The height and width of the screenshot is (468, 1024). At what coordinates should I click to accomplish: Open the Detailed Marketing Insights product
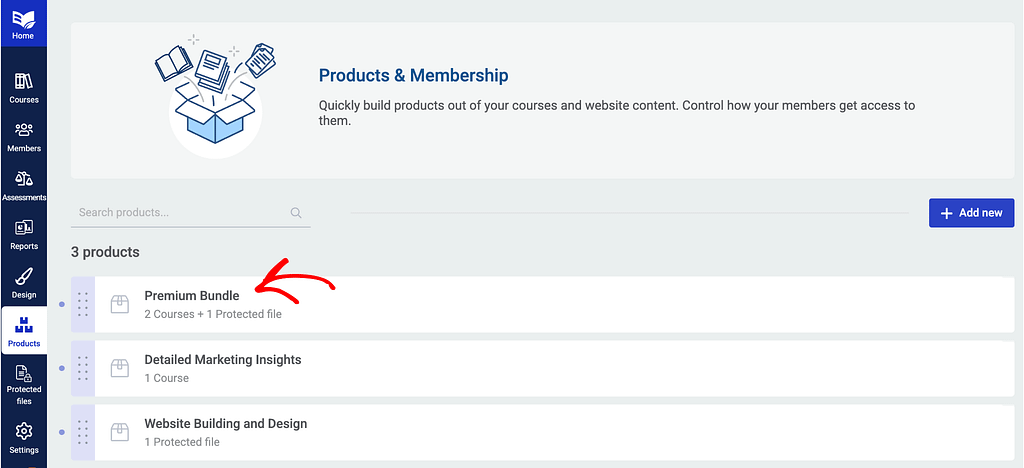point(222,360)
